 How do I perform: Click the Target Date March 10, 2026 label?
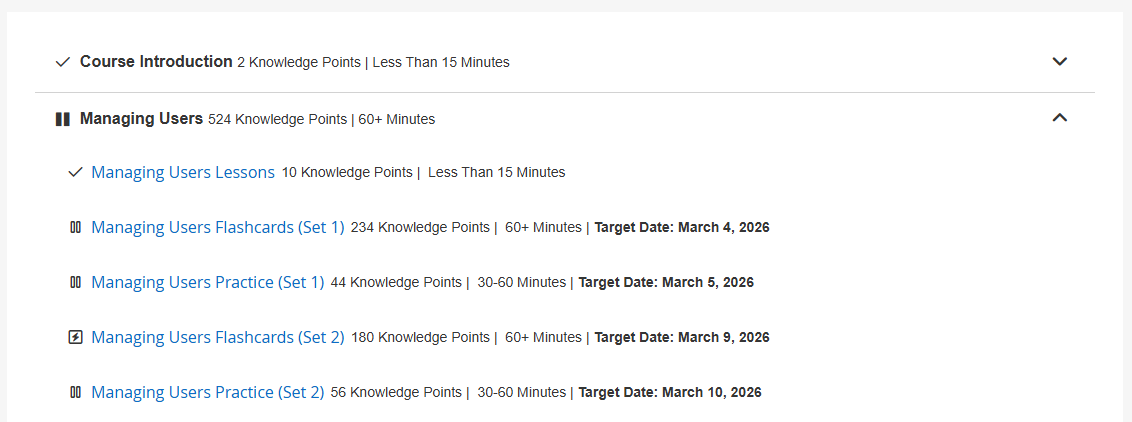pyautogui.click(x=670, y=392)
